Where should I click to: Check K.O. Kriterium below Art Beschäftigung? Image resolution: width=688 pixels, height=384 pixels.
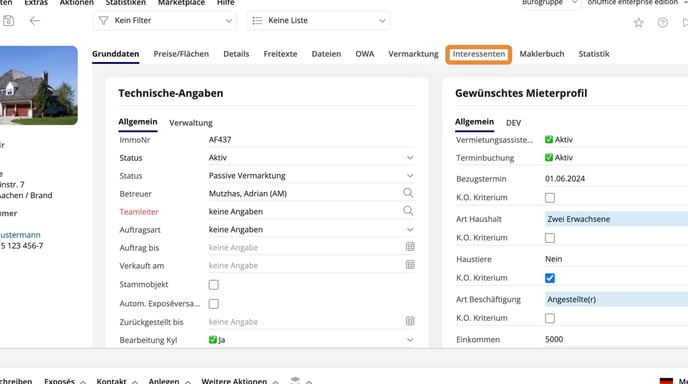550,318
